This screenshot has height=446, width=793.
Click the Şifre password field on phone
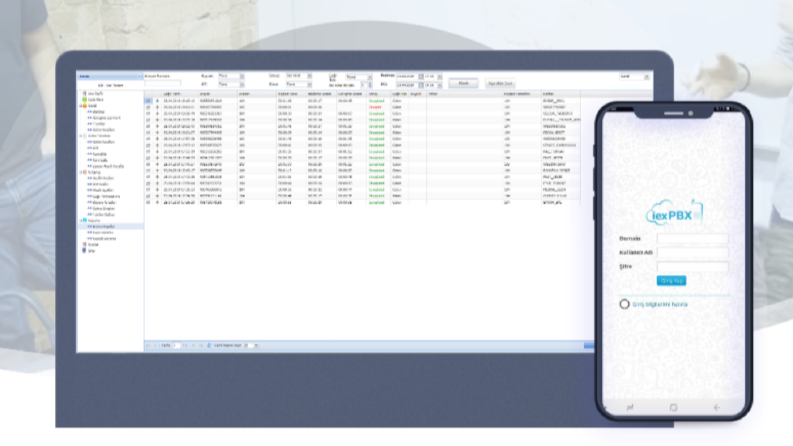(692, 266)
